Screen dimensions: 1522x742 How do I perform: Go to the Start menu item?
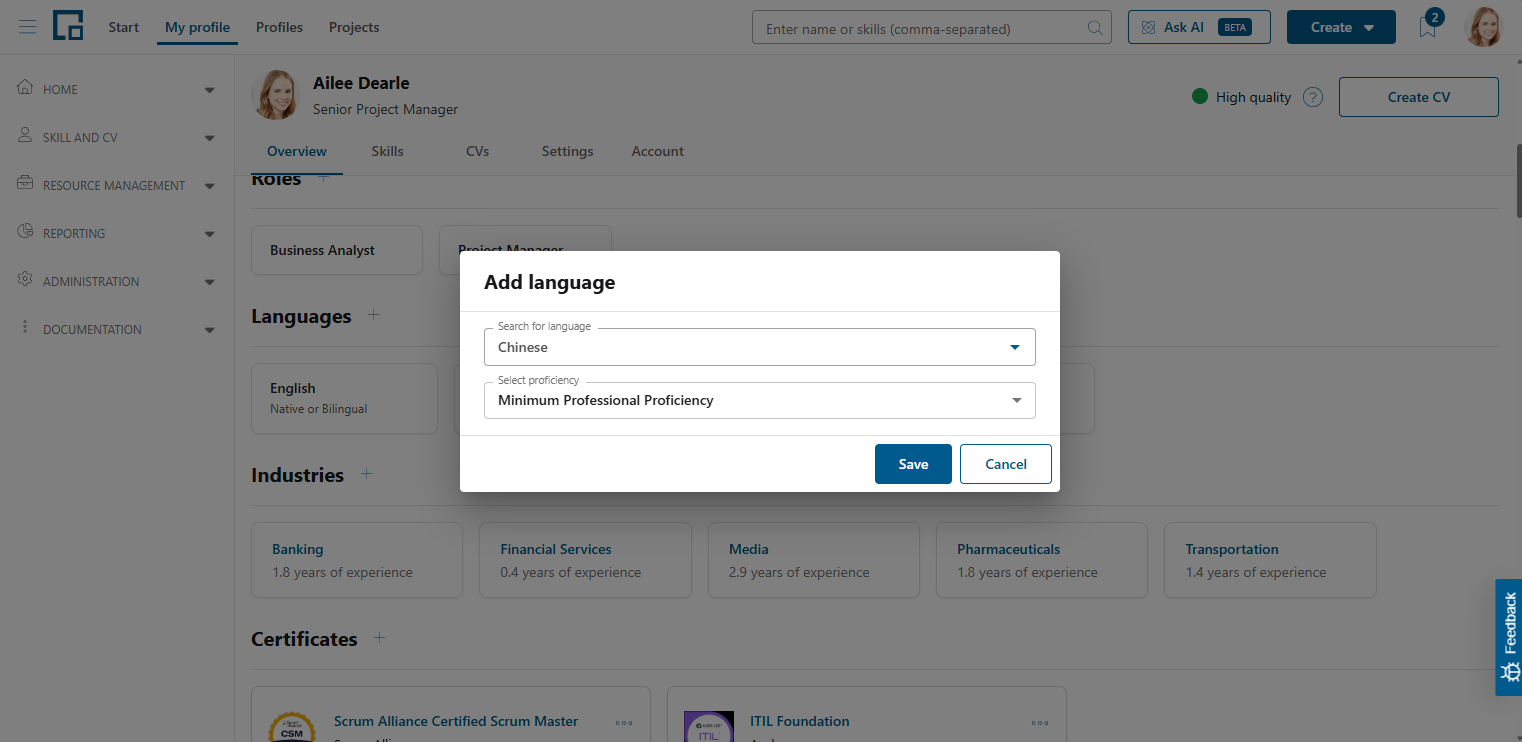tap(124, 27)
